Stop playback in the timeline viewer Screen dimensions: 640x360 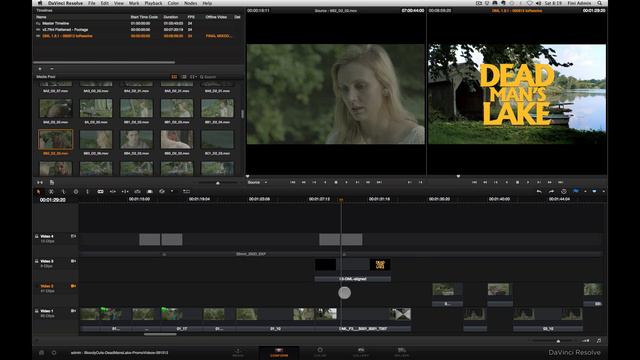[517, 182]
